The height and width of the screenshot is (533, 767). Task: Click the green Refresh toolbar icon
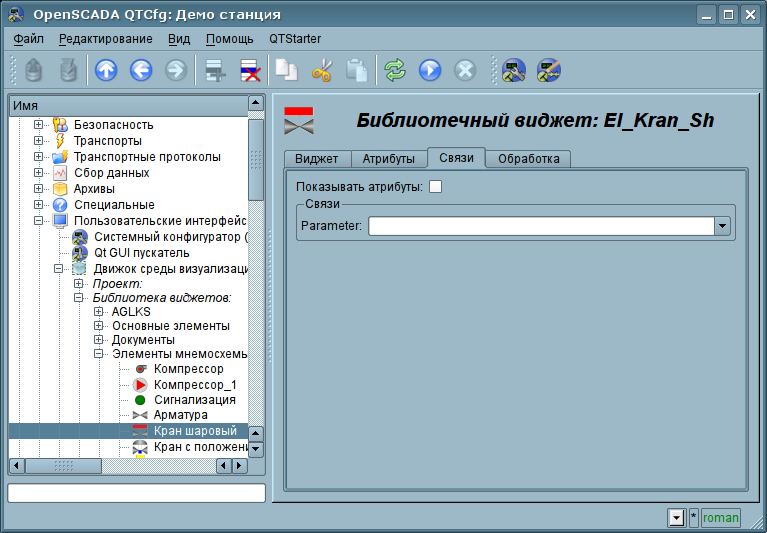[x=395, y=70]
